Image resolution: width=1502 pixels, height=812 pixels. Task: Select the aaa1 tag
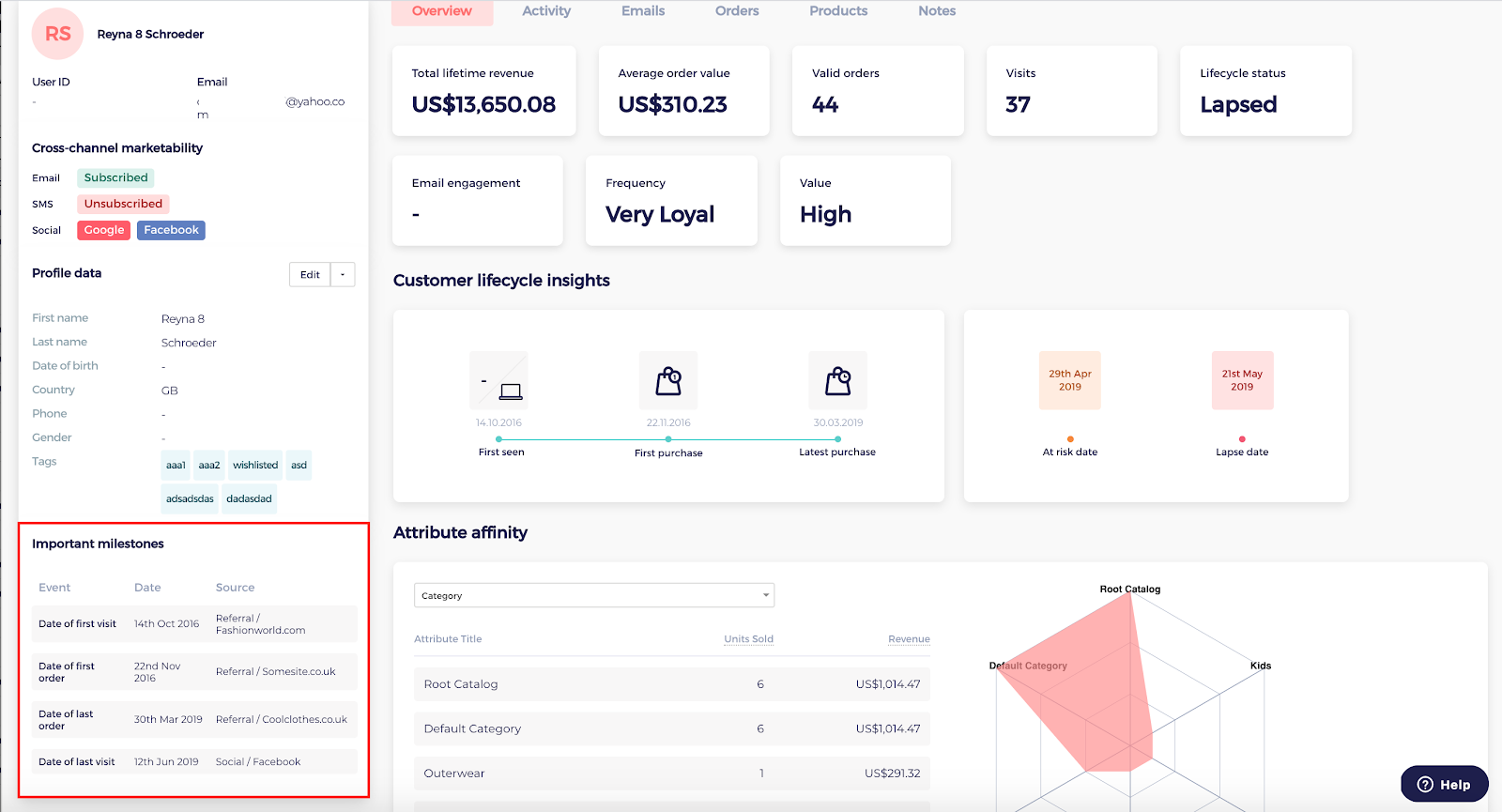(176, 465)
